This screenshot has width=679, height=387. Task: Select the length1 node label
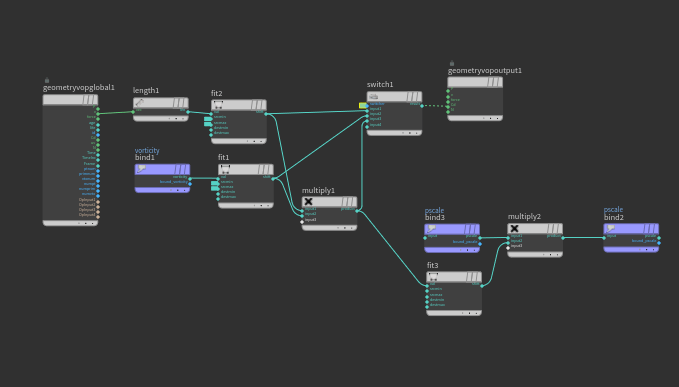[x=146, y=90]
